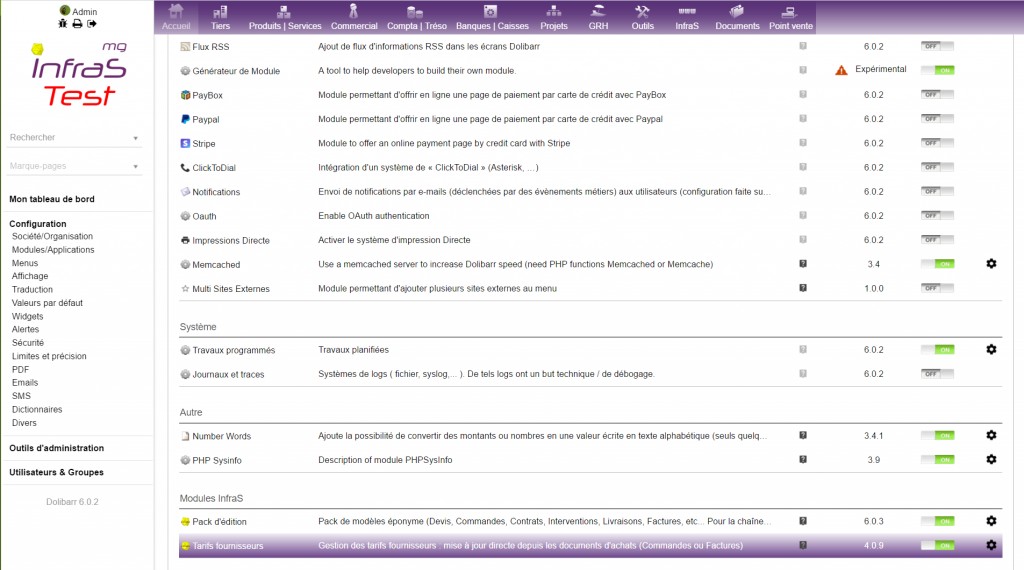Image resolution: width=1024 pixels, height=570 pixels.
Task: Click the Oauth module name
Action: click(x=204, y=216)
